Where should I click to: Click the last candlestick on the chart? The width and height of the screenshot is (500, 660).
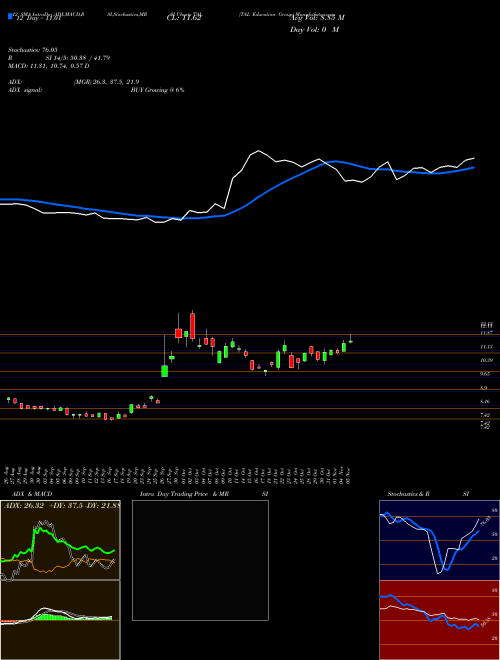[350, 341]
